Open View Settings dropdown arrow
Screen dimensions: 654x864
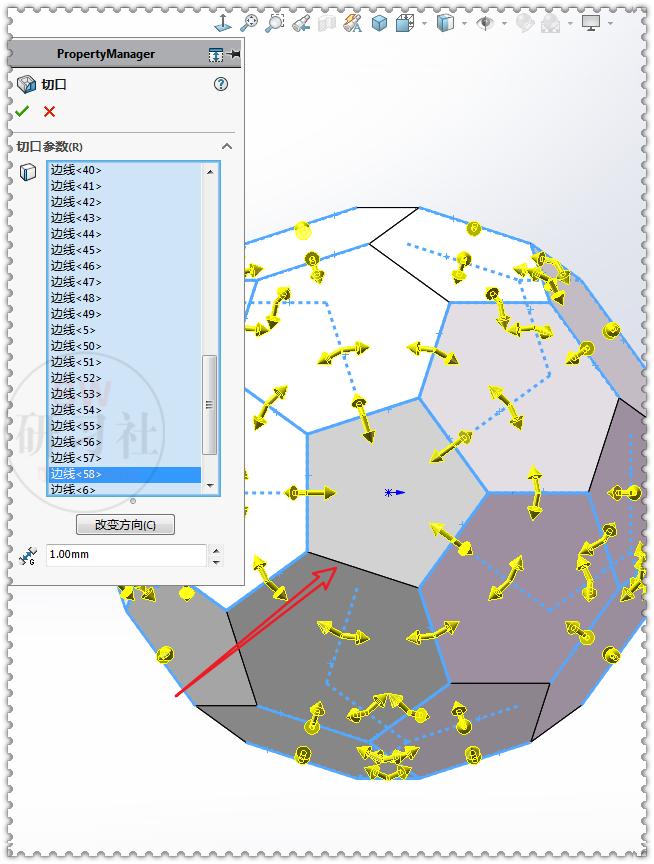(610, 24)
